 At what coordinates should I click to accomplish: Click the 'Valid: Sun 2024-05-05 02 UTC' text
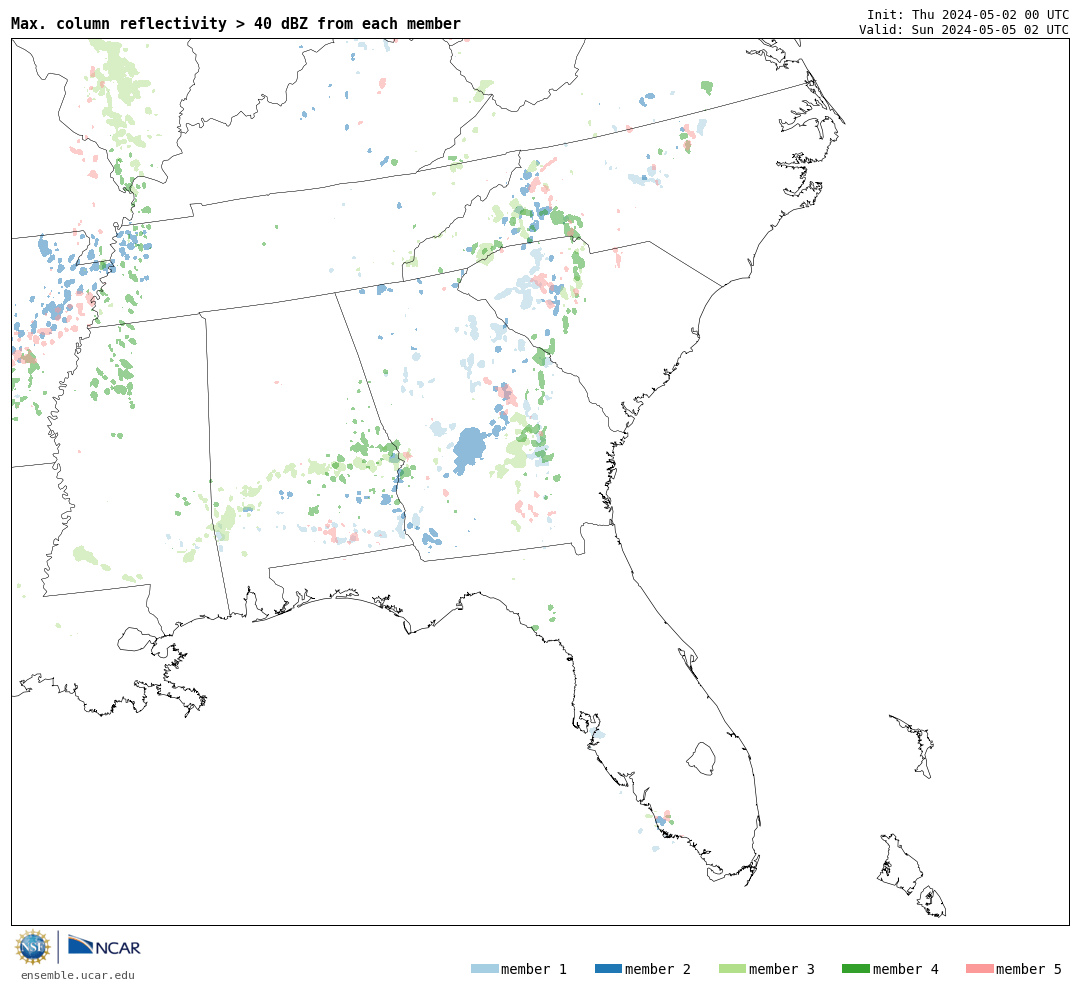click(x=964, y=30)
